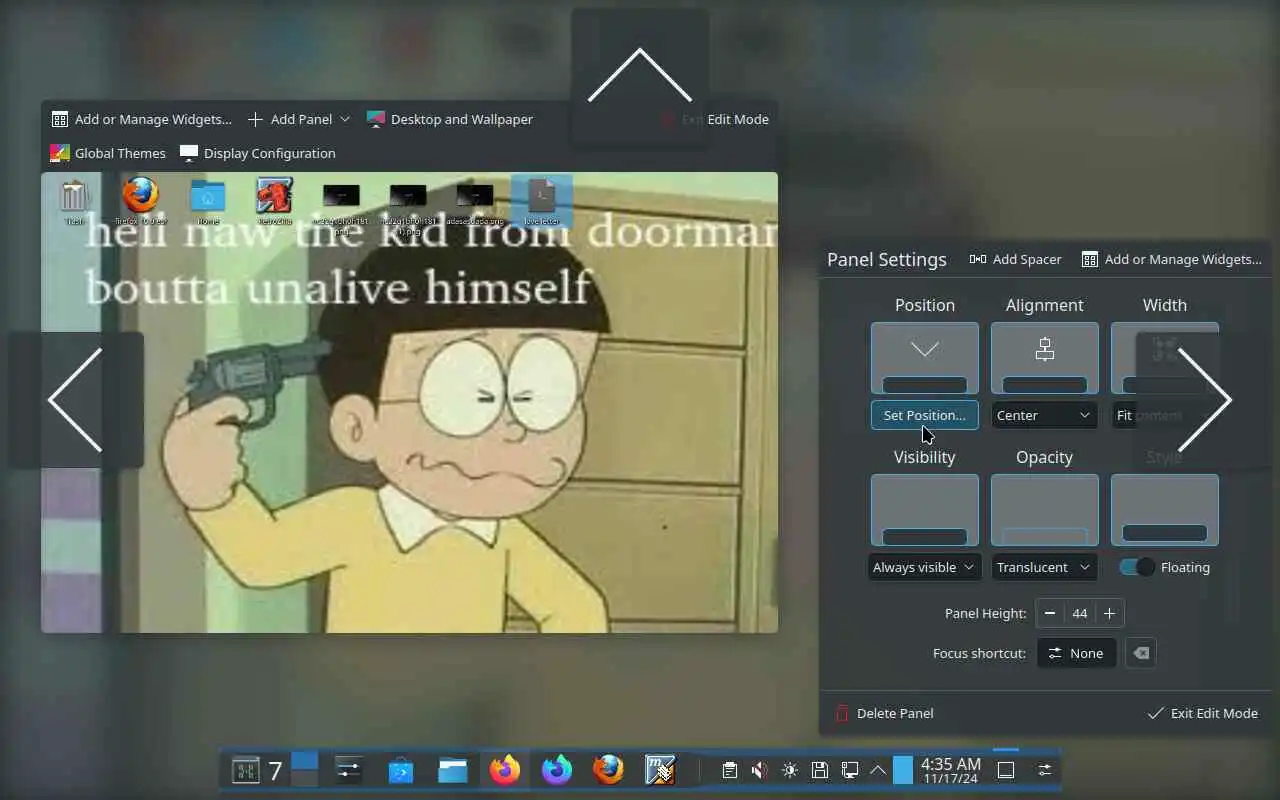Clear the focus shortcut with backspace icon
Image resolution: width=1280 pixels, height=800 pixels.
click(x=1140, y=653)
